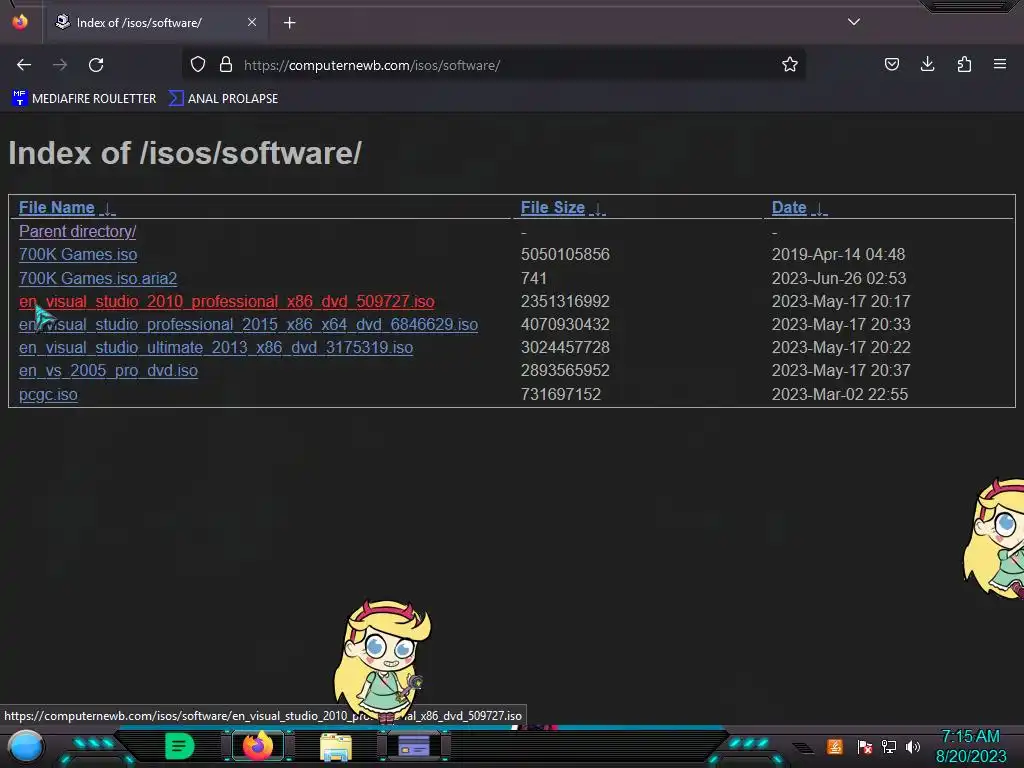Download en_vs_2005_pro_dvd.iso

(108, 370)
